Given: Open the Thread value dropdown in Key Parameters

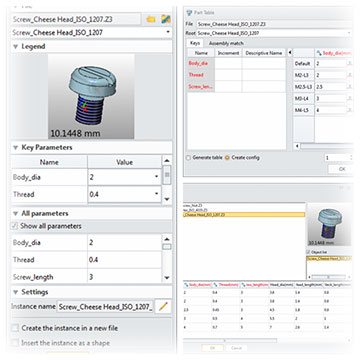Looking at the screenshot, I should pos(157,194).
